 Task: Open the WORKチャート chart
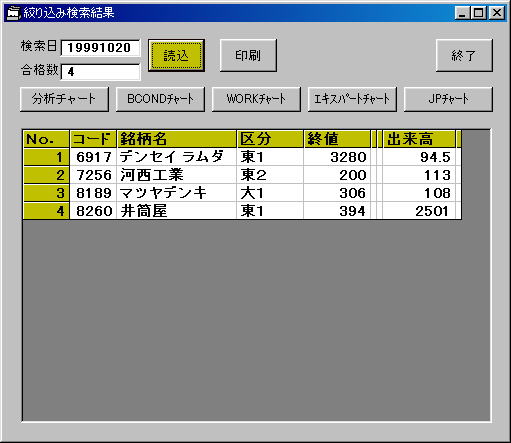click(x=256, y=99)
